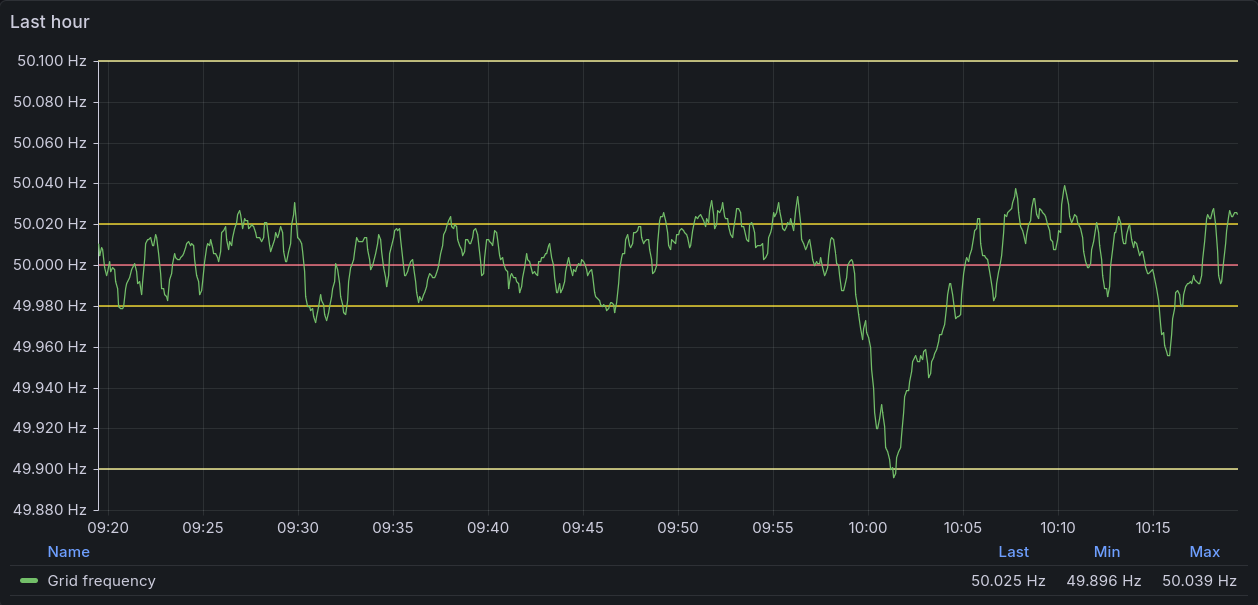Click the 10:00 time axis label
This screenshot has width=1258, height=605.
click(868, 527)
